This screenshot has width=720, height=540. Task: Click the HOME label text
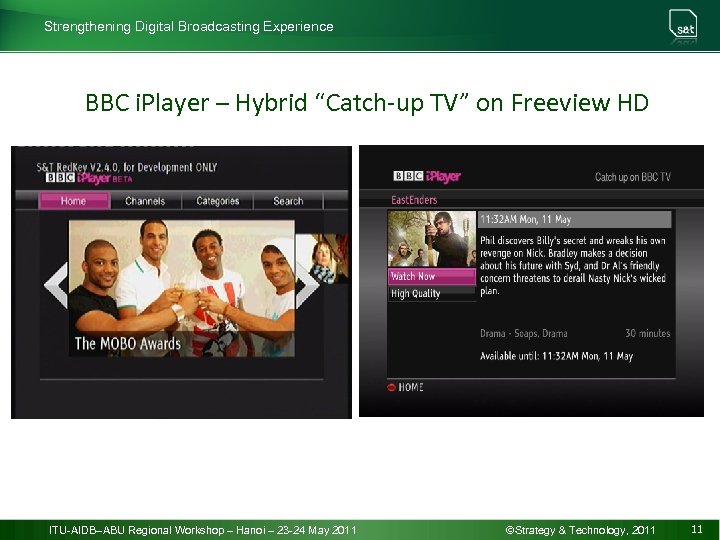click(411, 388)
